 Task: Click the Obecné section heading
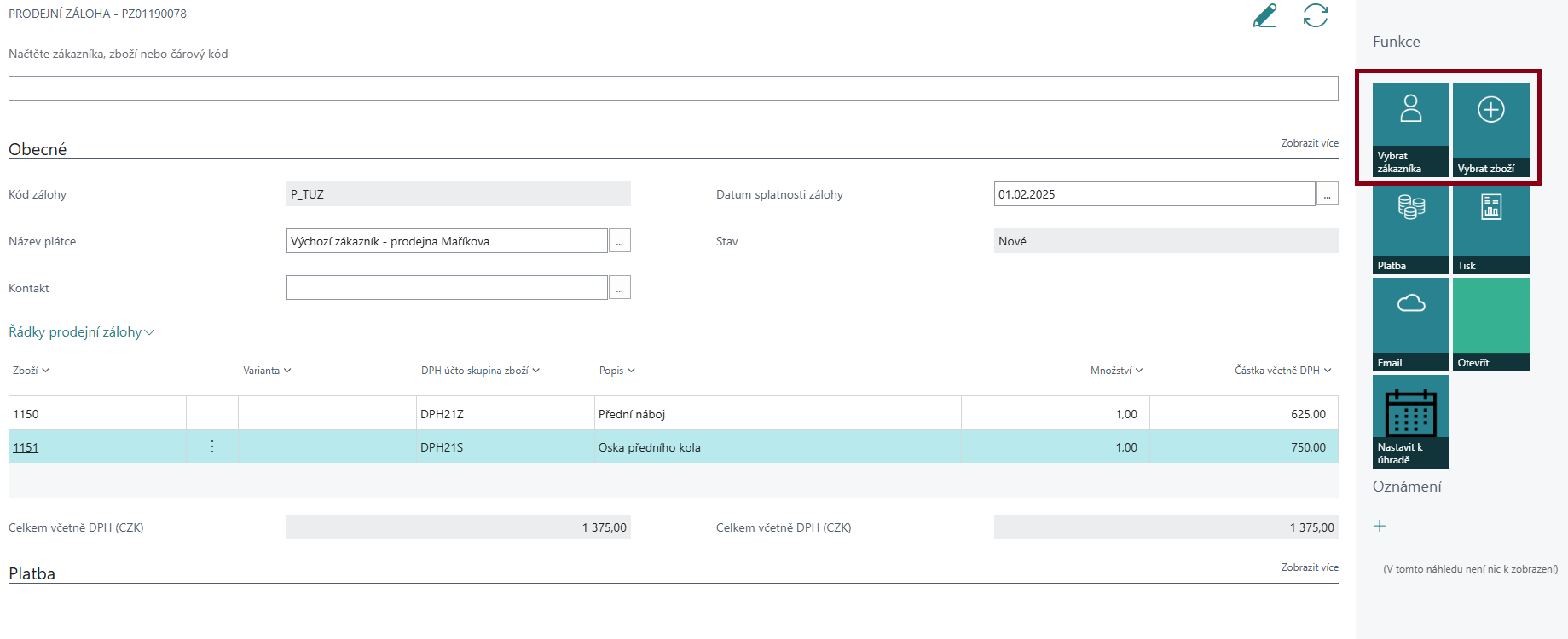38,149
